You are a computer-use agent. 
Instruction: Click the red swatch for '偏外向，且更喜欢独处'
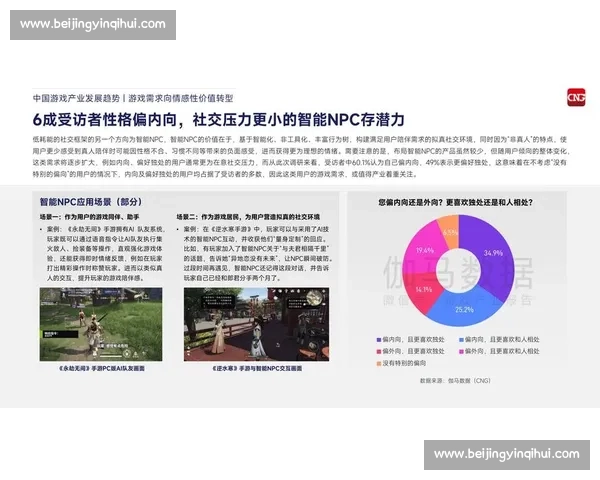379,351
